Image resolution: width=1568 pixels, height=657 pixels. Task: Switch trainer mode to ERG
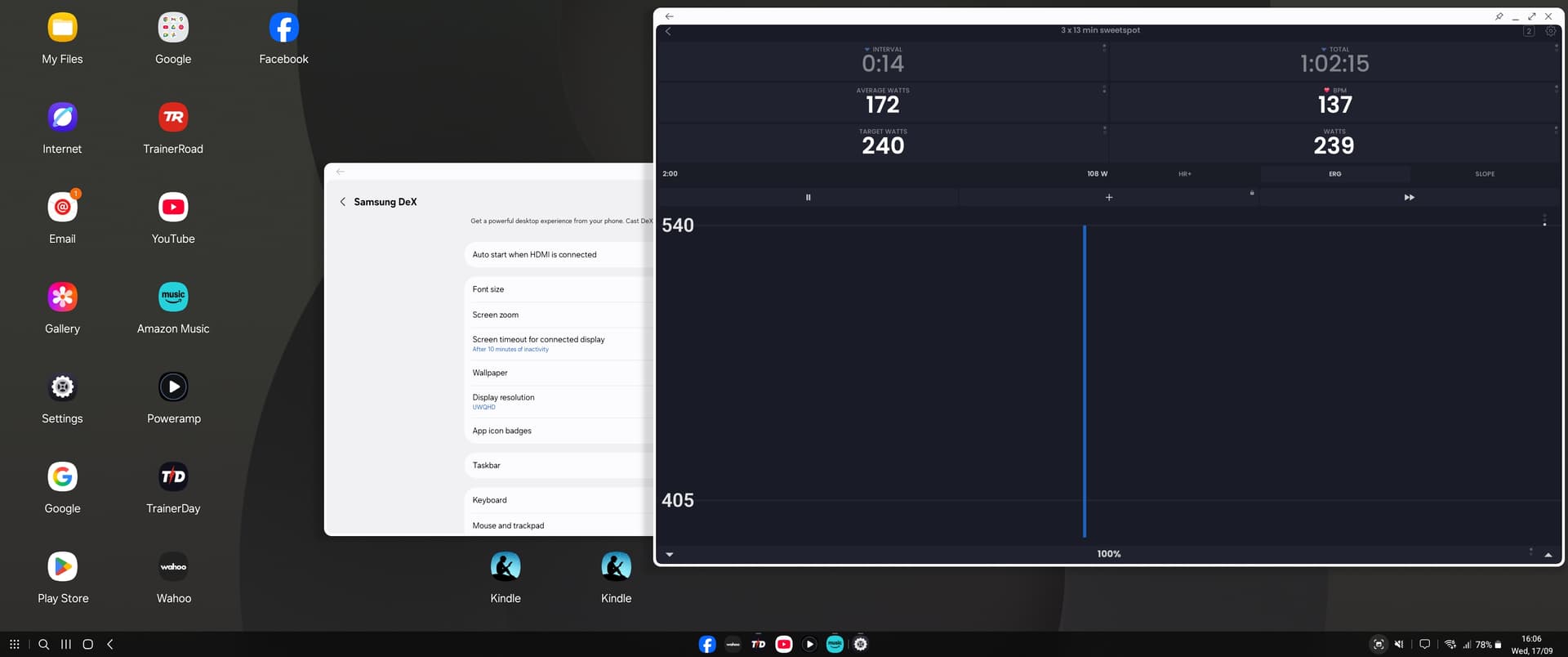pos(1334,174)
